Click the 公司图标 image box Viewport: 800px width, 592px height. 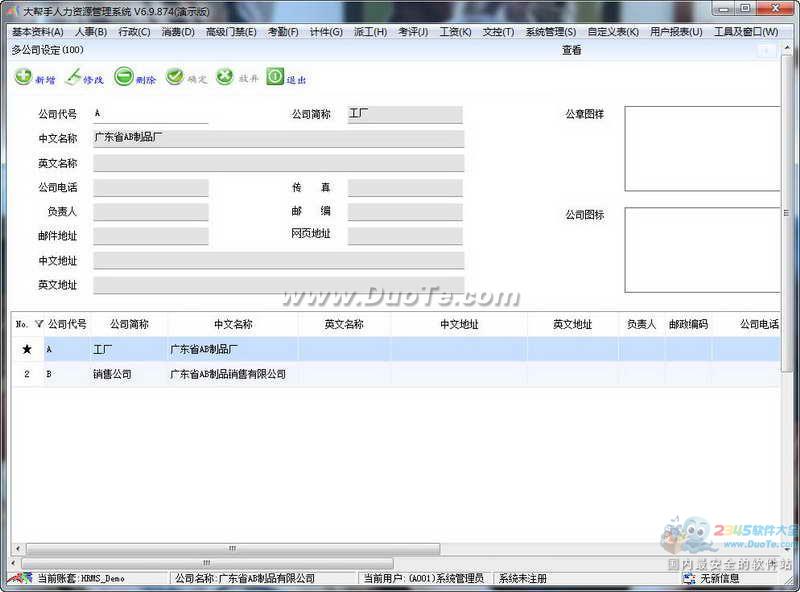703,250
